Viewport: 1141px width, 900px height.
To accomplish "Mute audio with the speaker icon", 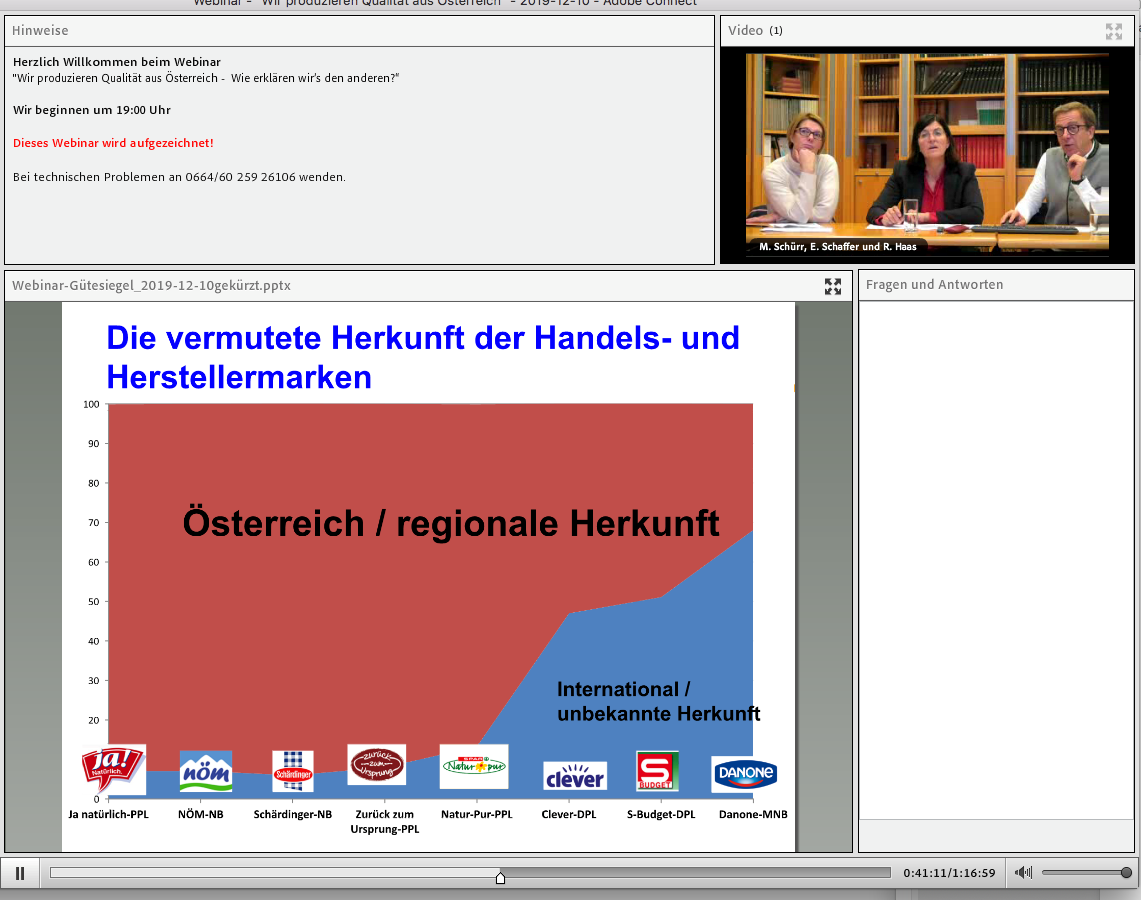I will pos(1023,873).
